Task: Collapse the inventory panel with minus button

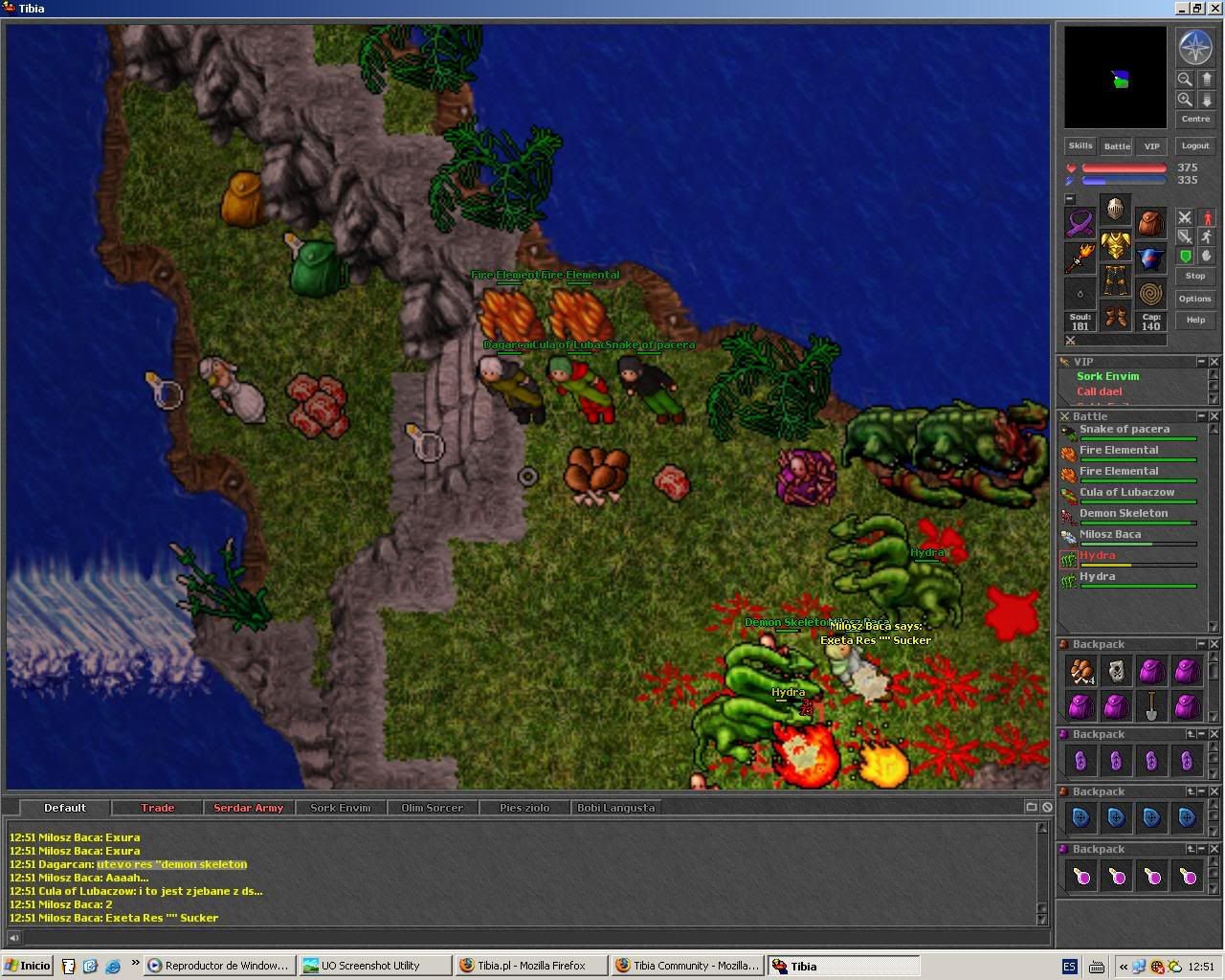Action: click(1070, 199)
